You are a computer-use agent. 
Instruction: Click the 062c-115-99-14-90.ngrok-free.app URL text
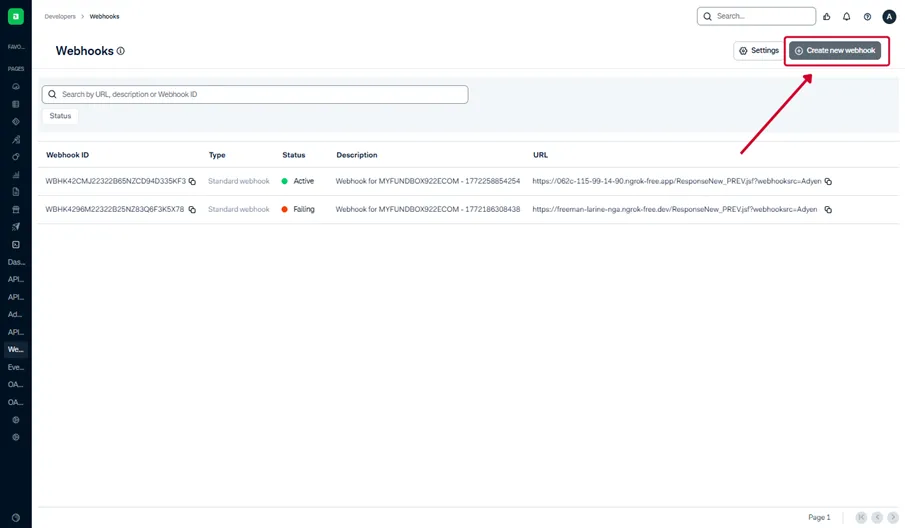click(676, 181)
